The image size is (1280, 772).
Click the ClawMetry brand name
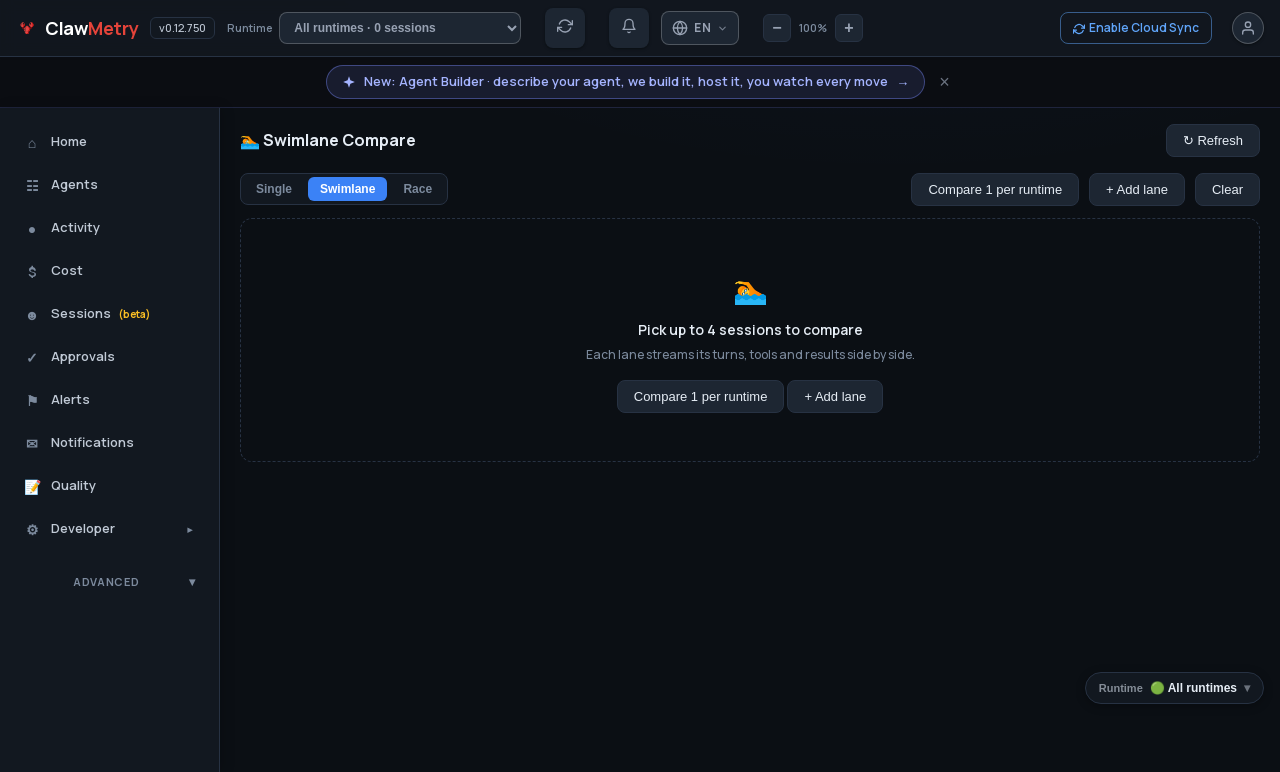tap(92, 28)
